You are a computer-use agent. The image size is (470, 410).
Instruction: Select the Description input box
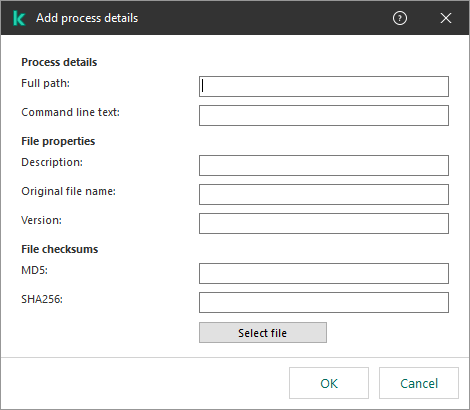coord(324,165)
